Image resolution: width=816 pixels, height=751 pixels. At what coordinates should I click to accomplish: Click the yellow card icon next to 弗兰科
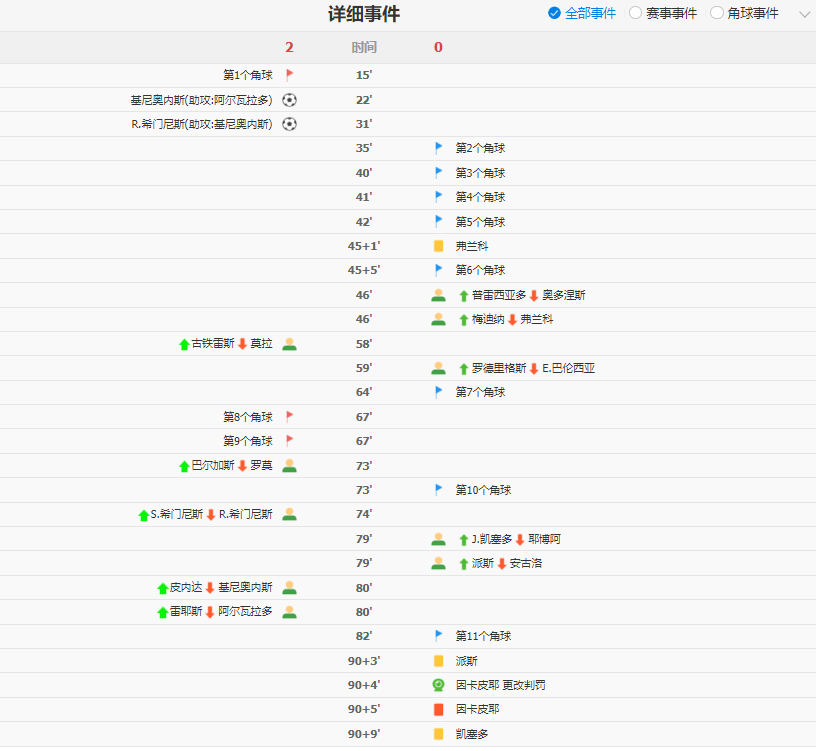click(x=438, y=246)
